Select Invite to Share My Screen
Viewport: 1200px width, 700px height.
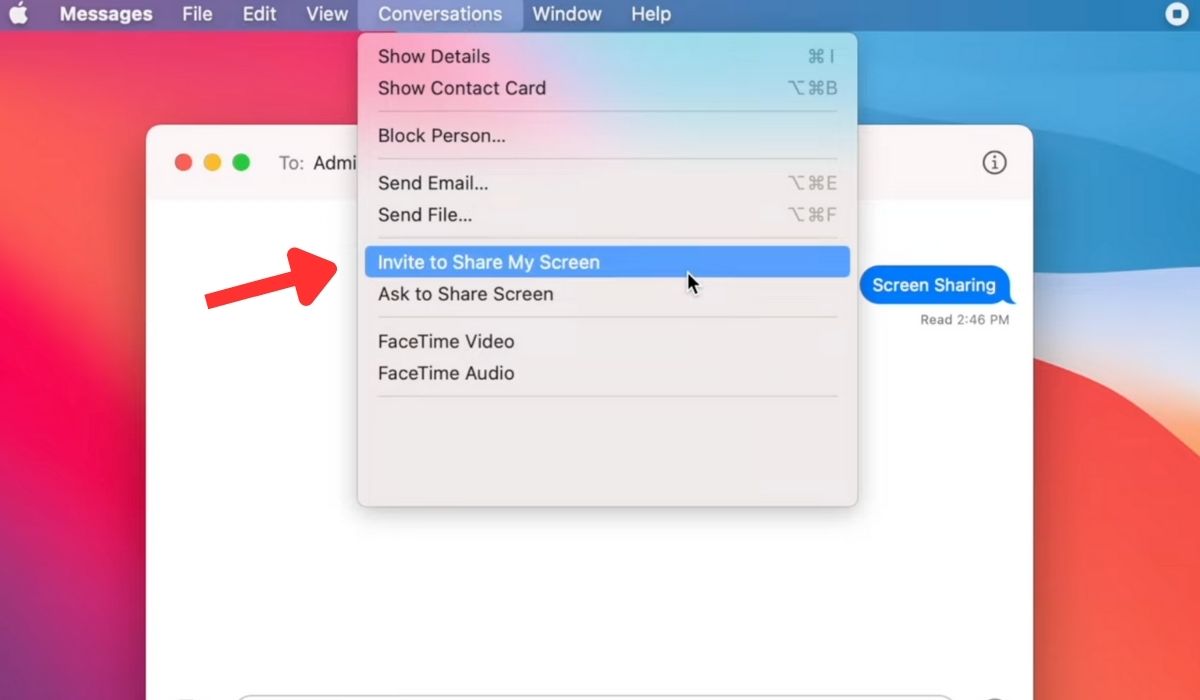tap(489, 262)
